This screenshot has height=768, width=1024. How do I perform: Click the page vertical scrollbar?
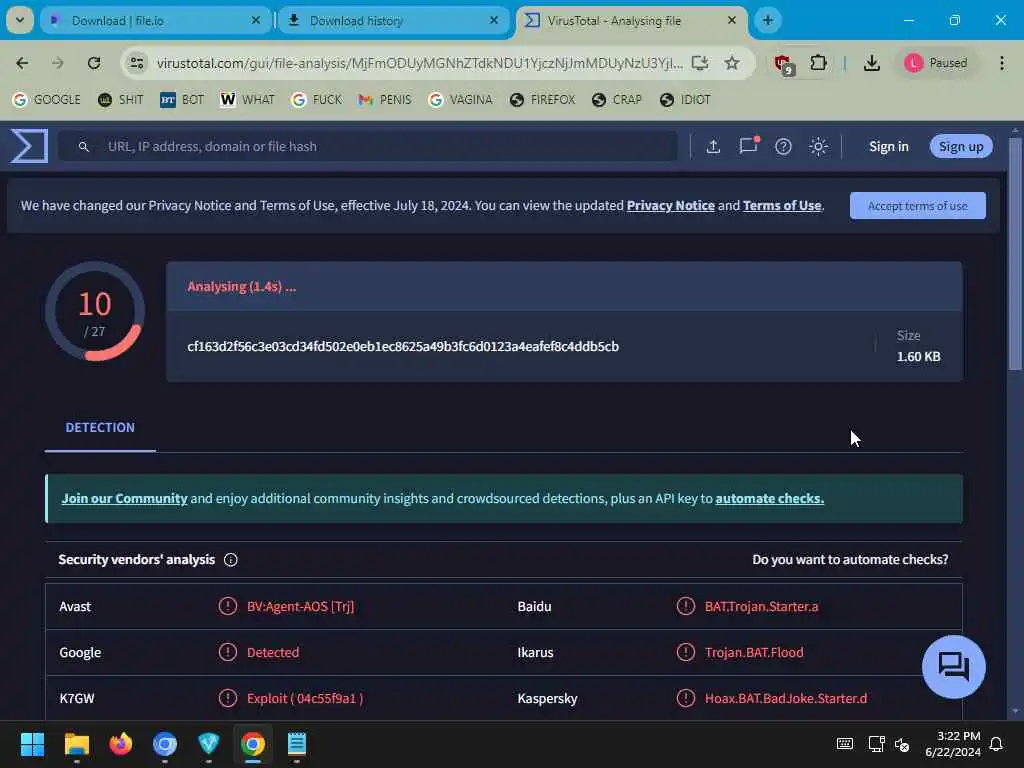(x=1015, y=255)
